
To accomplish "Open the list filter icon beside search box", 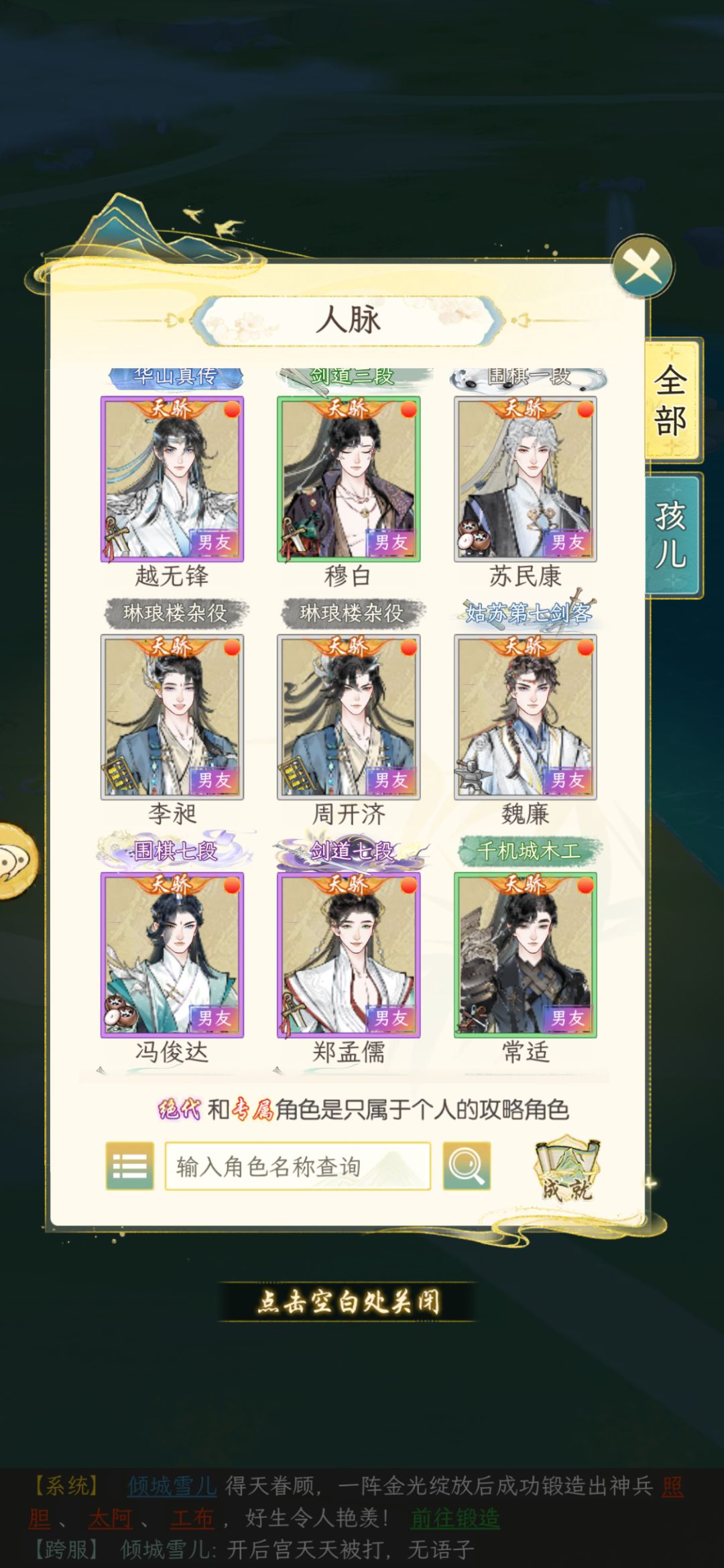I will 129,1166.
